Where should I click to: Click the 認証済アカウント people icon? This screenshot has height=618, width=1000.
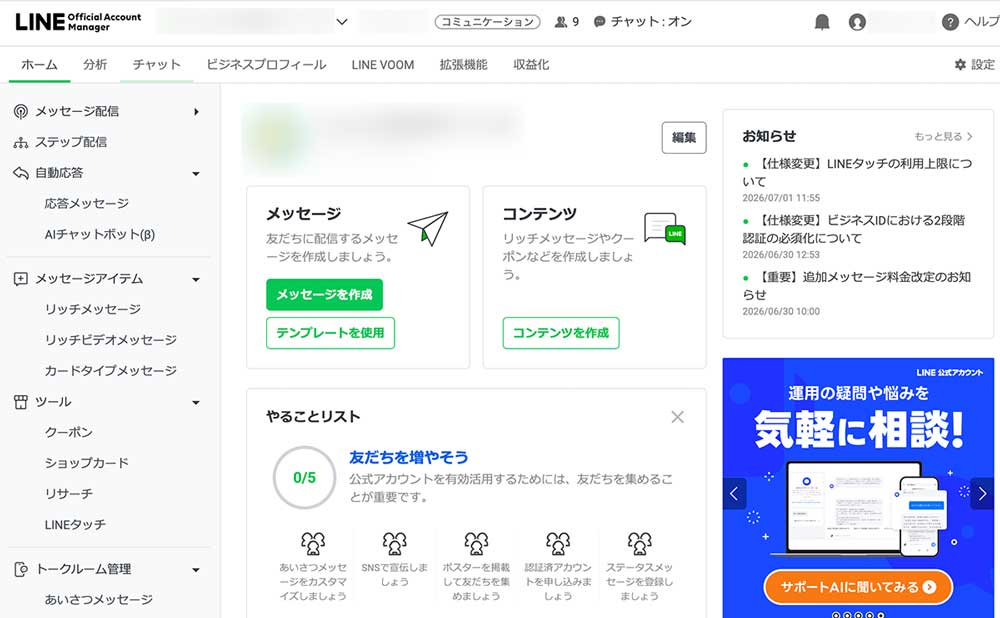557,544
